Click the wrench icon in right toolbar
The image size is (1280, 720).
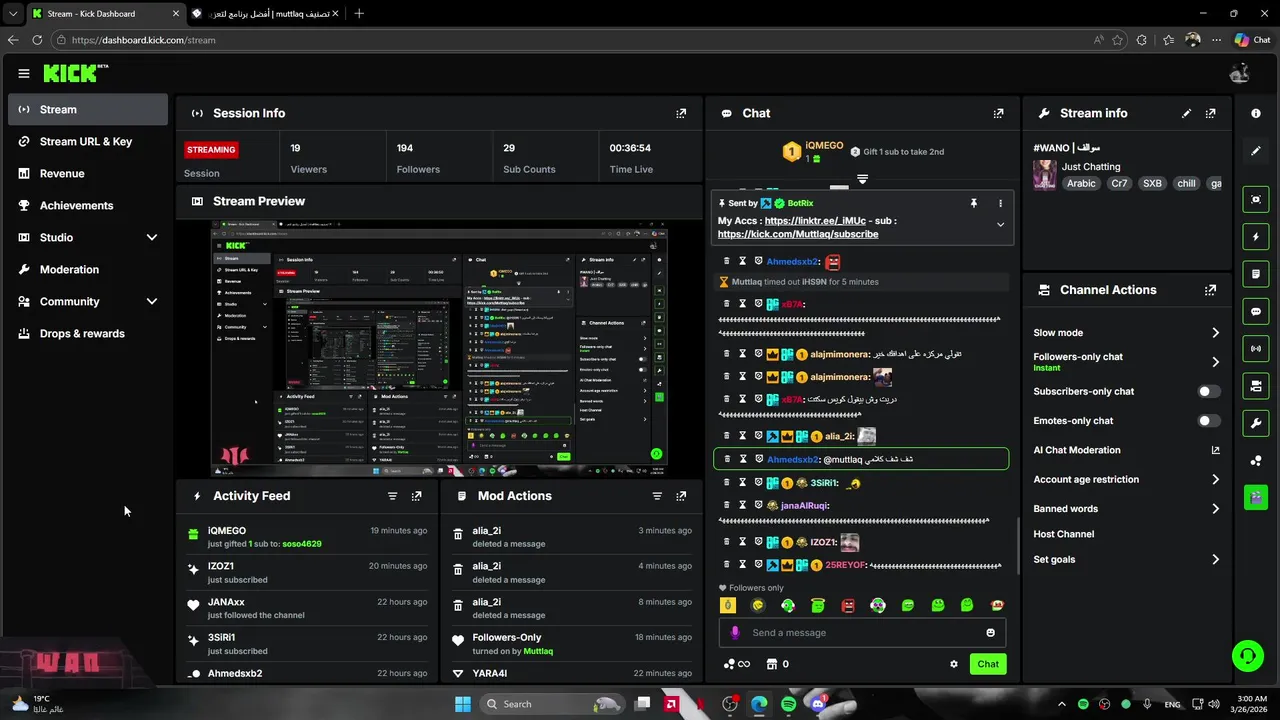[1256, 423]
